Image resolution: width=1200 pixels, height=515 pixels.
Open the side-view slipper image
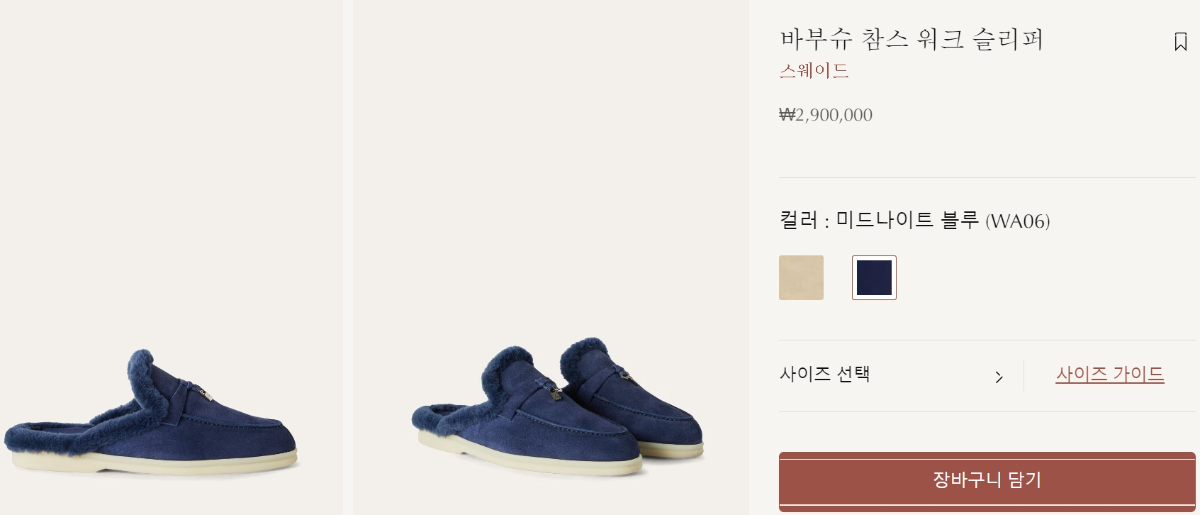pos(171,257)
